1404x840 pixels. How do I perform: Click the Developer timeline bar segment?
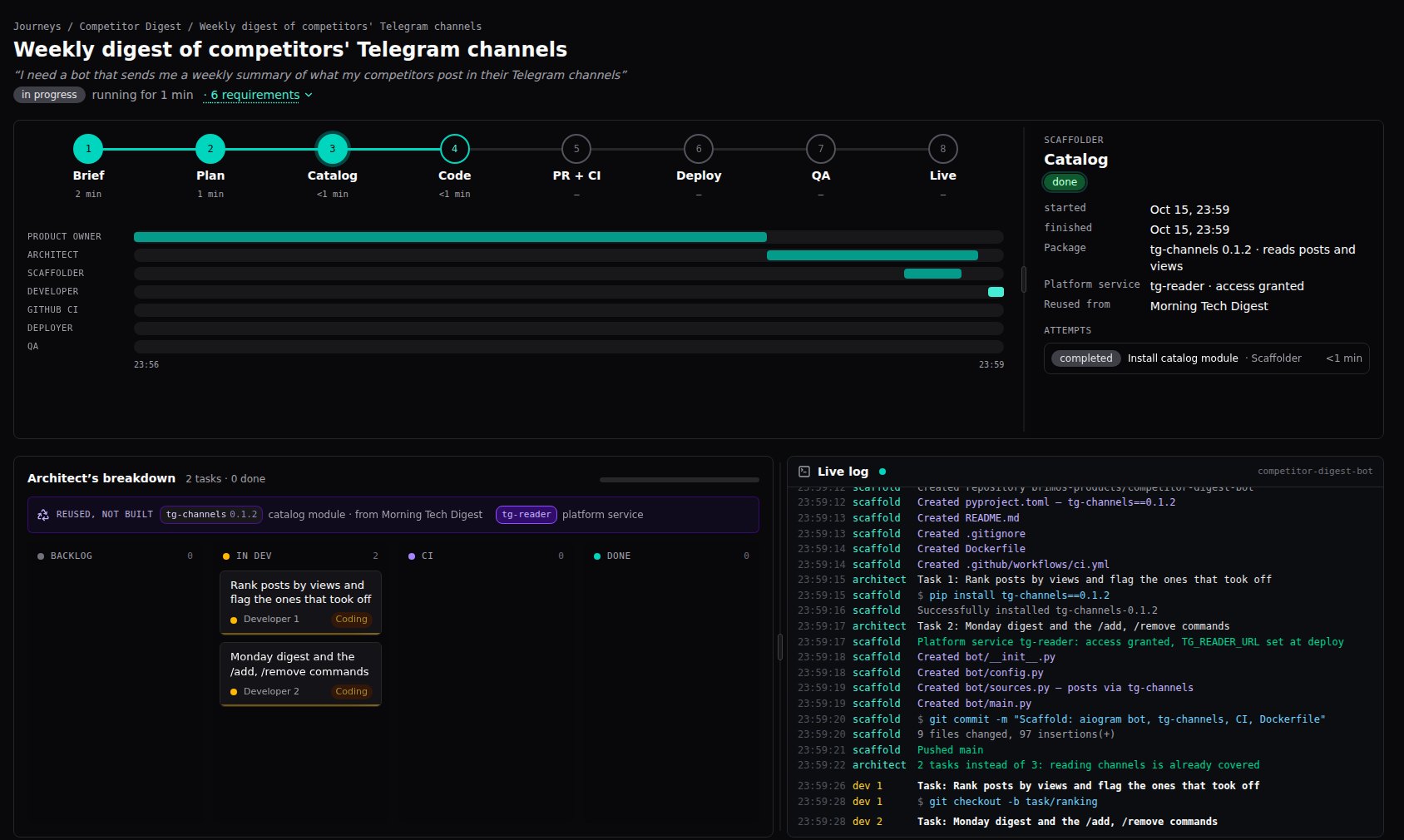(x=996, y=292)
